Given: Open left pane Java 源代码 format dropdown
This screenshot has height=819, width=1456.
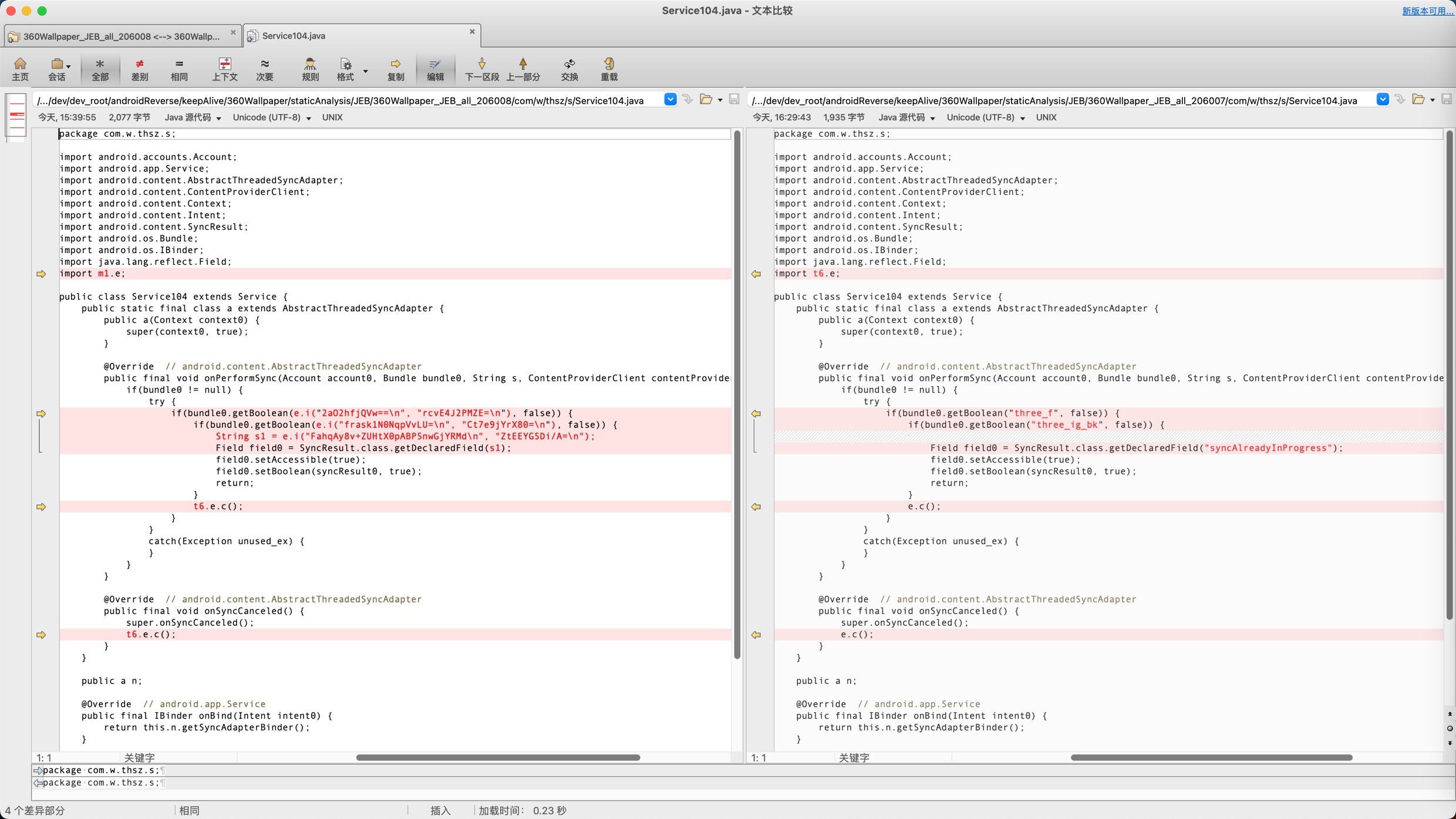Looking at the screenshot, I should point(193,117).
